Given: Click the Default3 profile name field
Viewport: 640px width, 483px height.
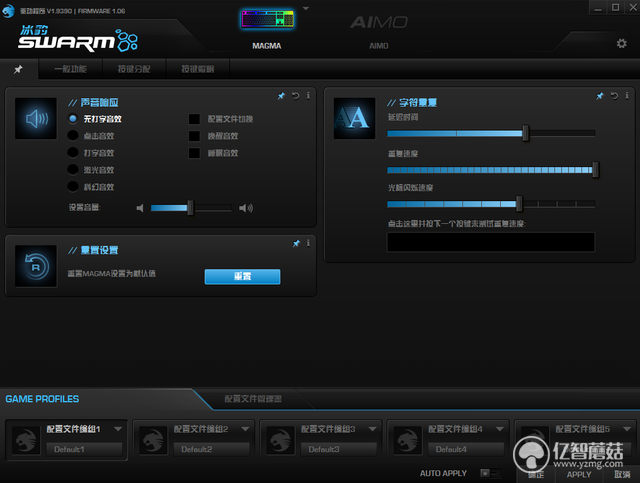Looking at the screenshot, I should point(339,449).
